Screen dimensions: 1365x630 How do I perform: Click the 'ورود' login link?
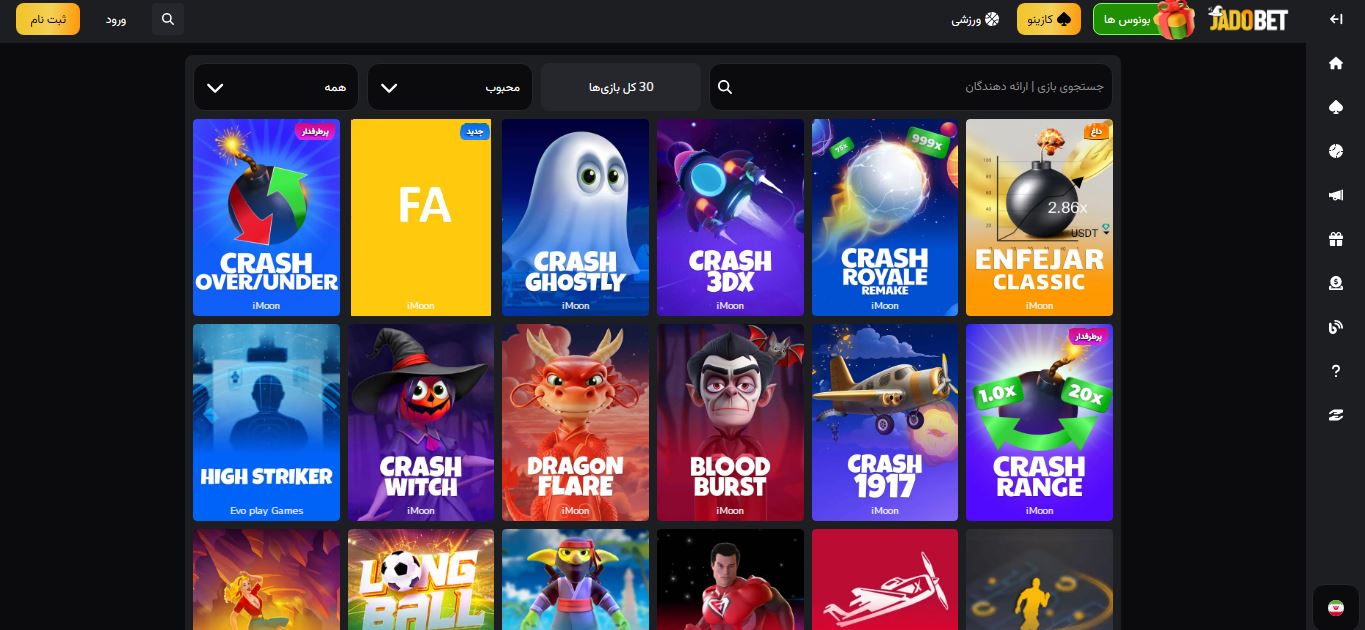point(116,19)
